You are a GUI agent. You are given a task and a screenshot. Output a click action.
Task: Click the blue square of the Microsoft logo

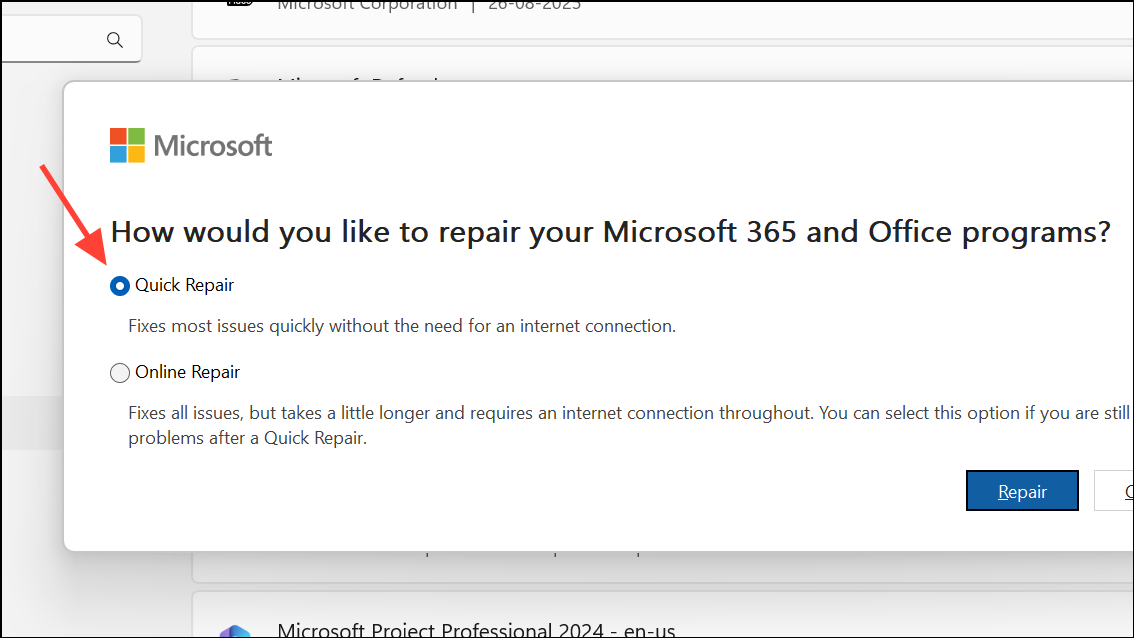click(117, 152)
